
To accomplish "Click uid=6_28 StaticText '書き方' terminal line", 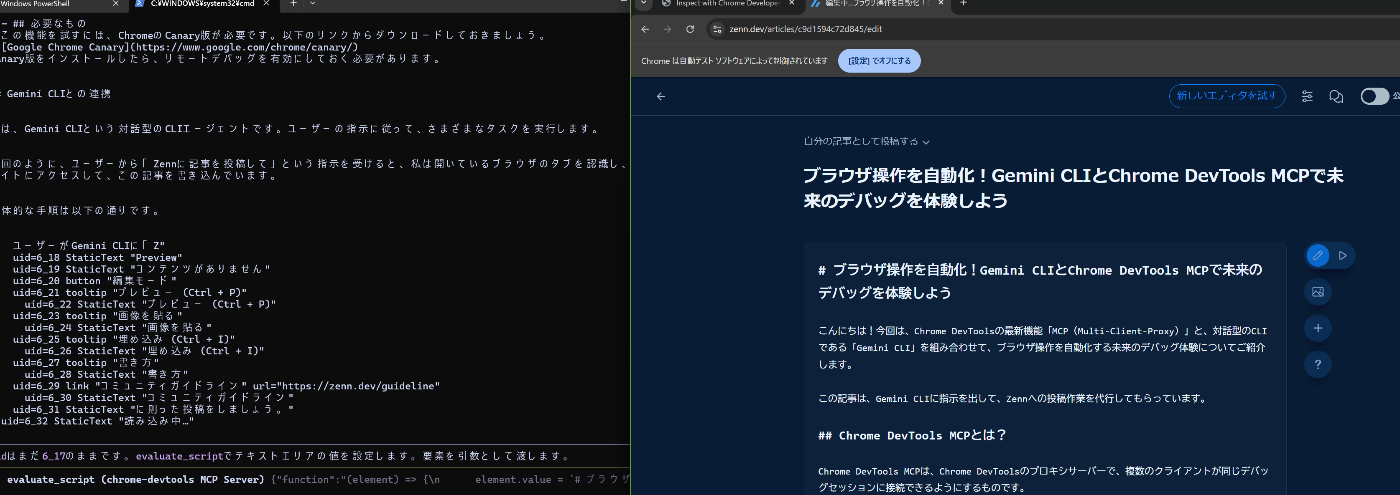I will coord(108,374).
